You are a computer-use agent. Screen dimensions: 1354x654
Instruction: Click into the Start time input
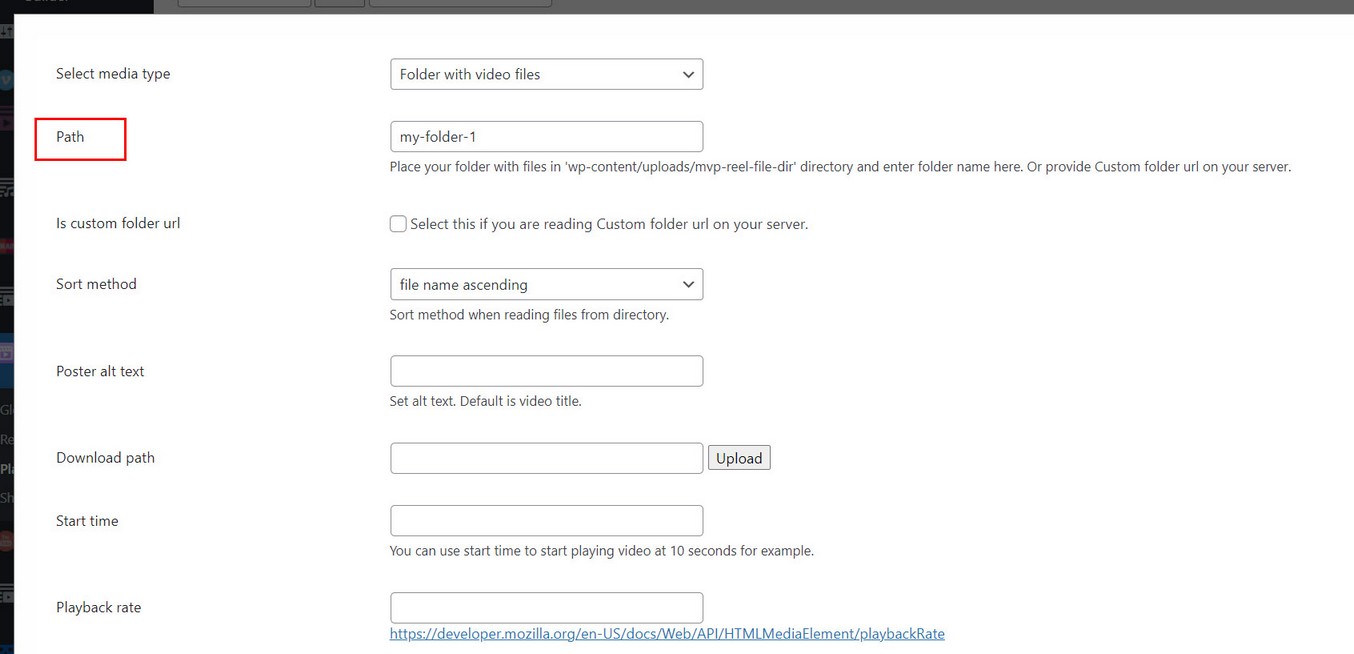pos(546,521)
